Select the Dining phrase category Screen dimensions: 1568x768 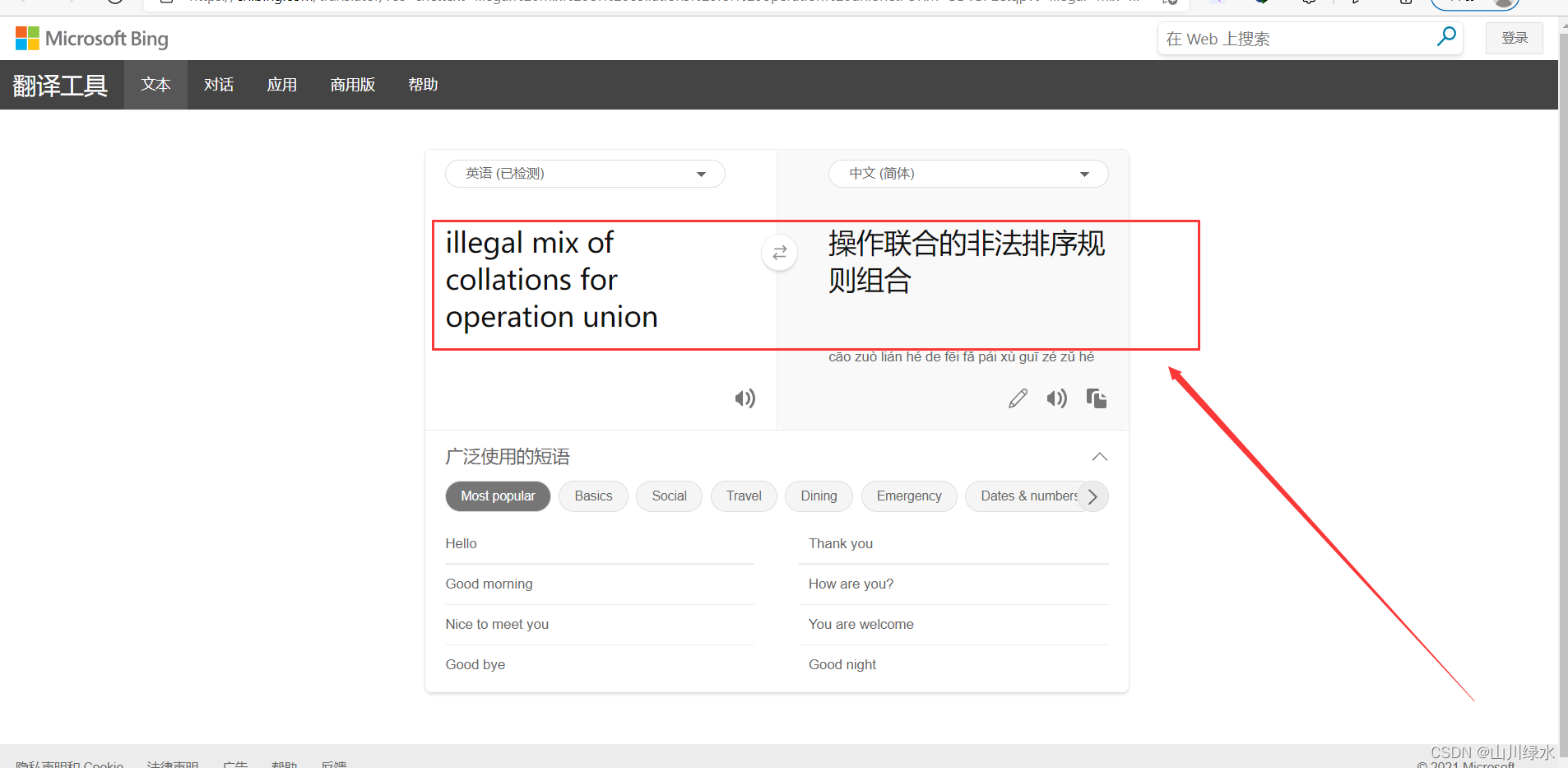[819, 496]
